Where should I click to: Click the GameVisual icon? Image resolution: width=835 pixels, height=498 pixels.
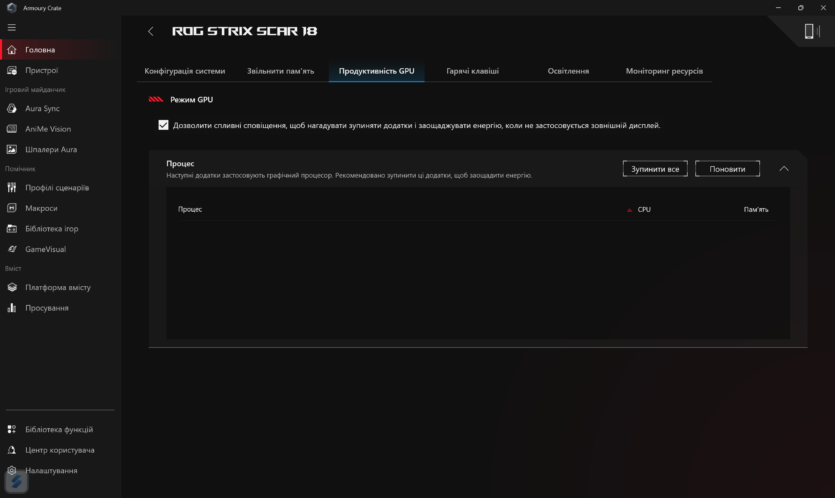[12, 249]
